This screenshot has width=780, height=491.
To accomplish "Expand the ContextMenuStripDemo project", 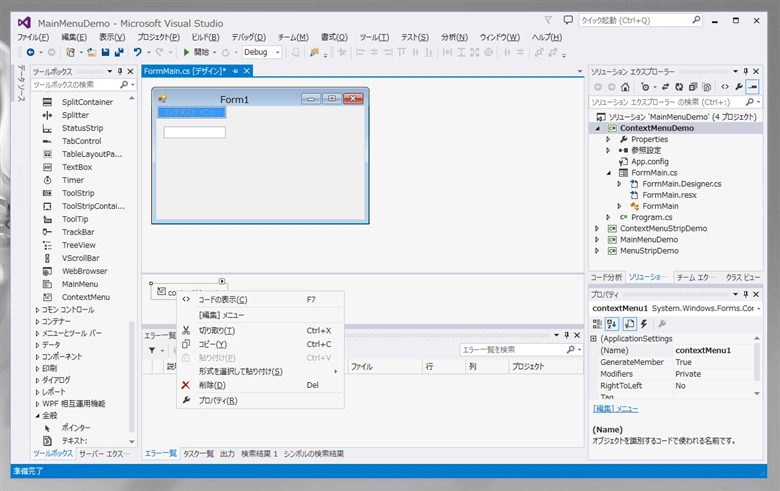I will 597,229.
